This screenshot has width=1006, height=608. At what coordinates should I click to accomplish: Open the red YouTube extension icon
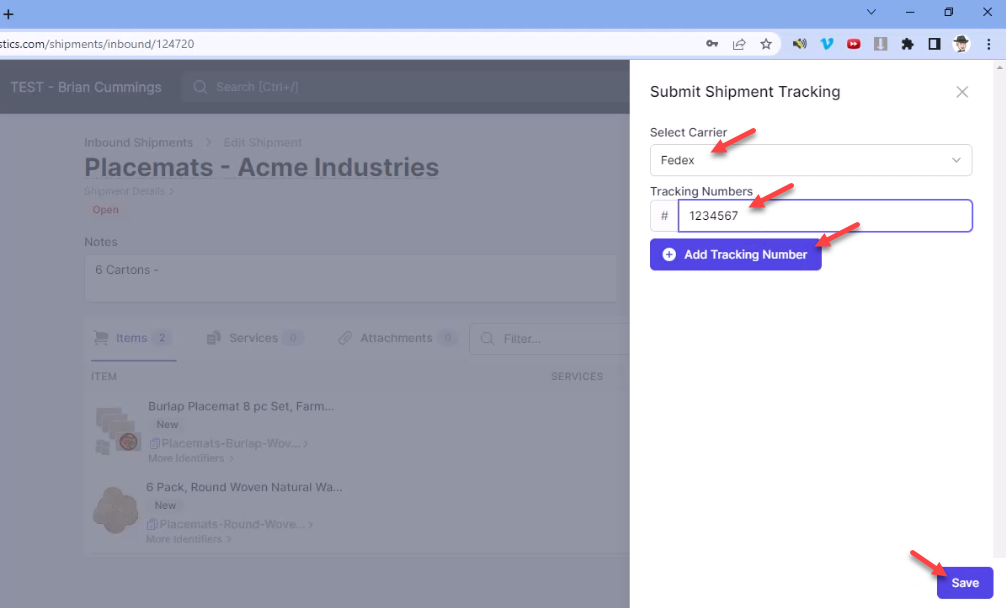pos(853,44)
